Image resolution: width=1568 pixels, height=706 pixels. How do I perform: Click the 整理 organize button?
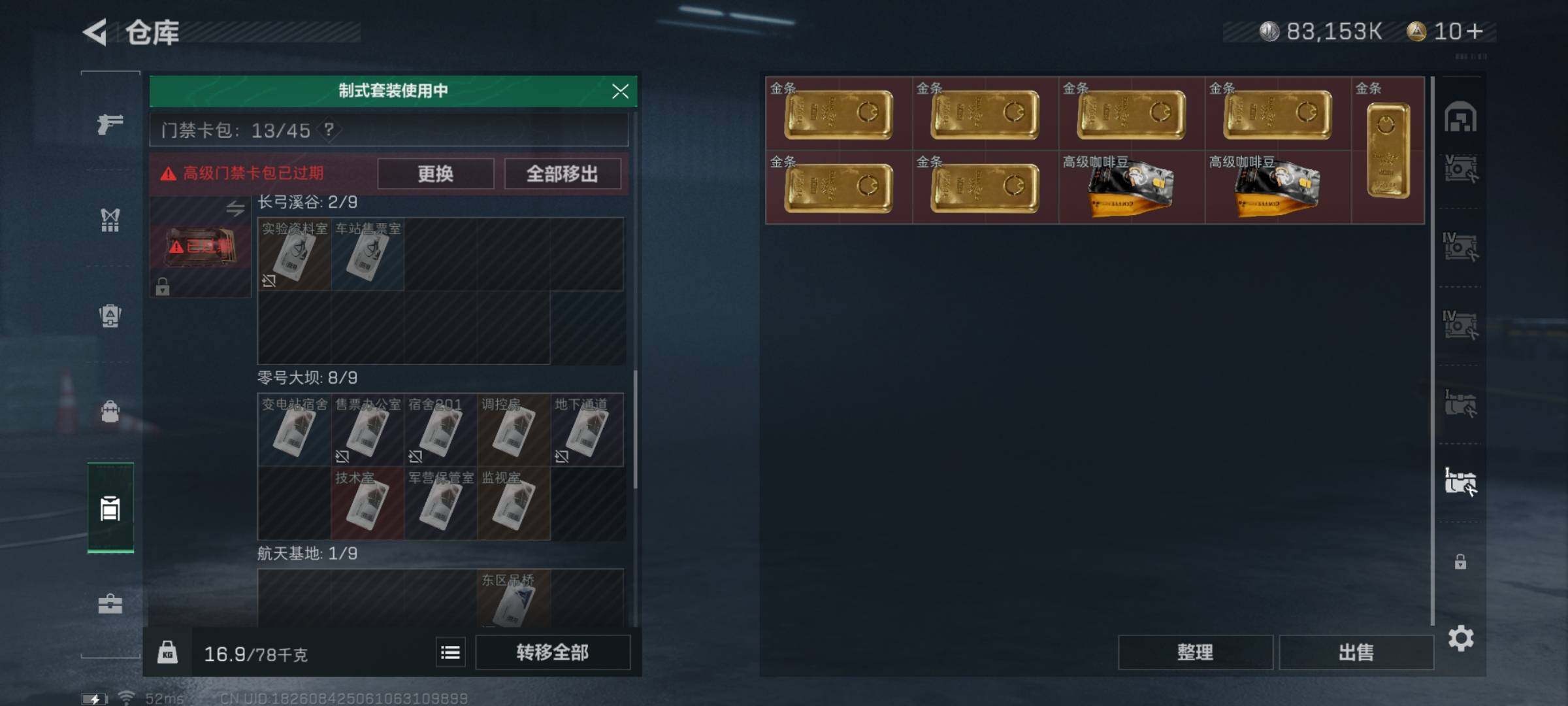pos(1195,652)
